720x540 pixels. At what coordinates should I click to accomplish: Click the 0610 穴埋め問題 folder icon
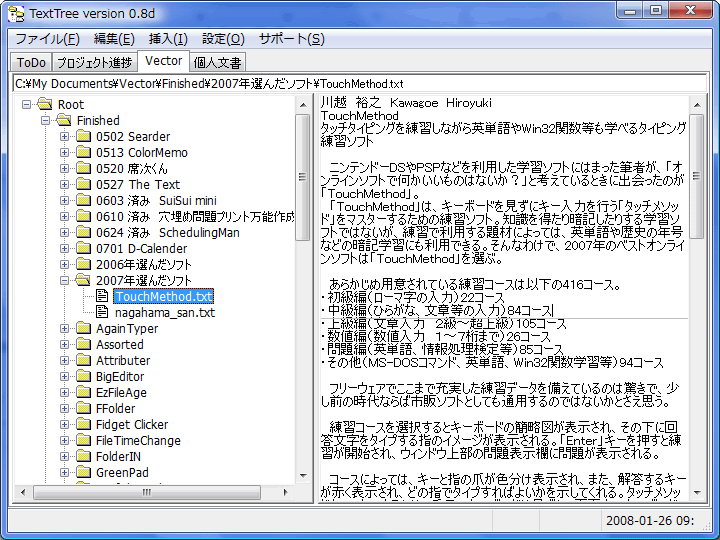(x=83, y=216)
